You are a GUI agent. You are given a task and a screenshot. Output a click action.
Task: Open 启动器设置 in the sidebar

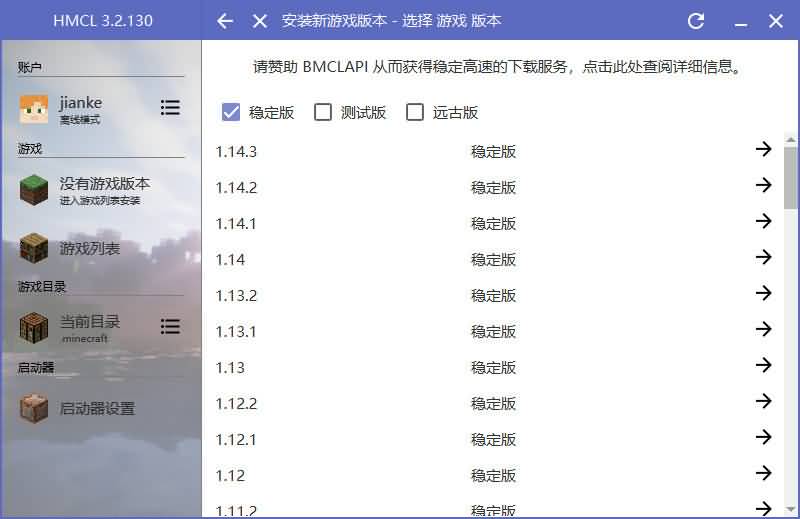click(97, 408)
